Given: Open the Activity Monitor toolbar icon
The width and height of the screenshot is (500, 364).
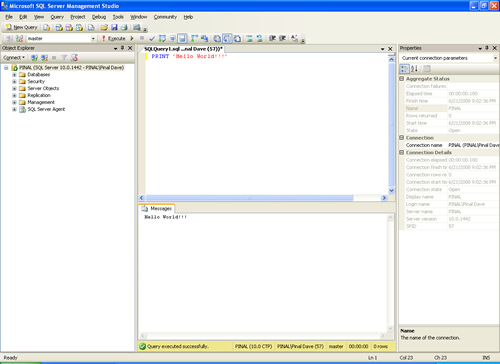Looking at the screenshot, I should [x=137, y=27].
